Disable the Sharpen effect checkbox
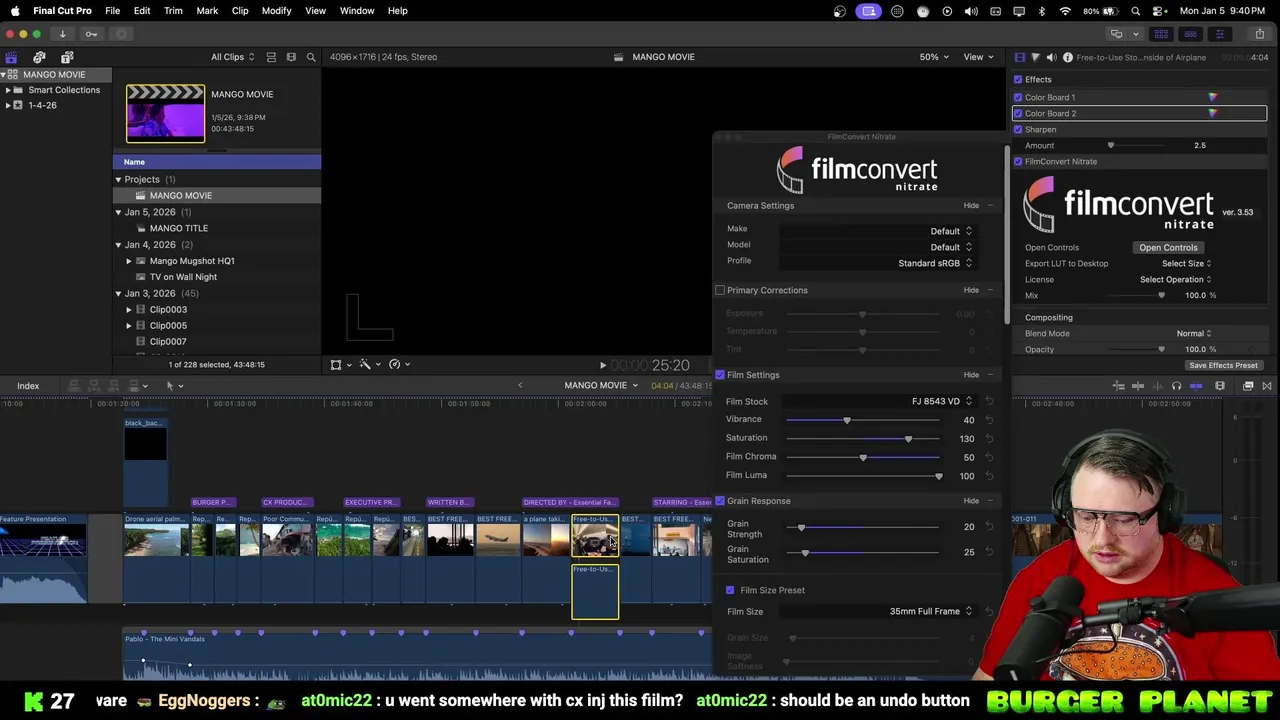Image resolution: width=1280 pixels, height=720 pixels. tap(1018, 129)
